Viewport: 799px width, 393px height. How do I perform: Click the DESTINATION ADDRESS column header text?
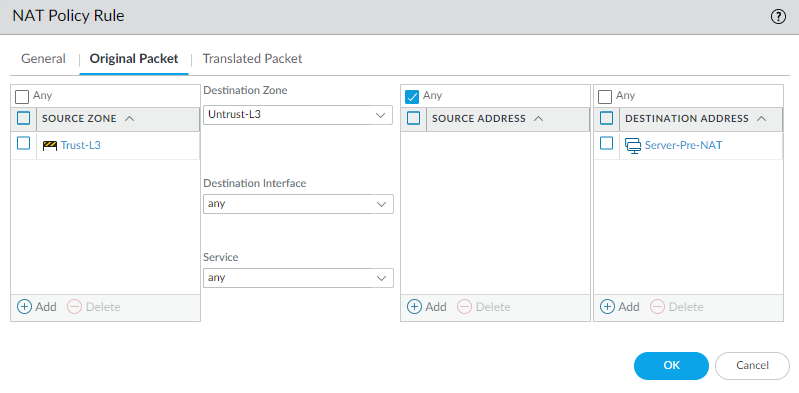point(687,119)
